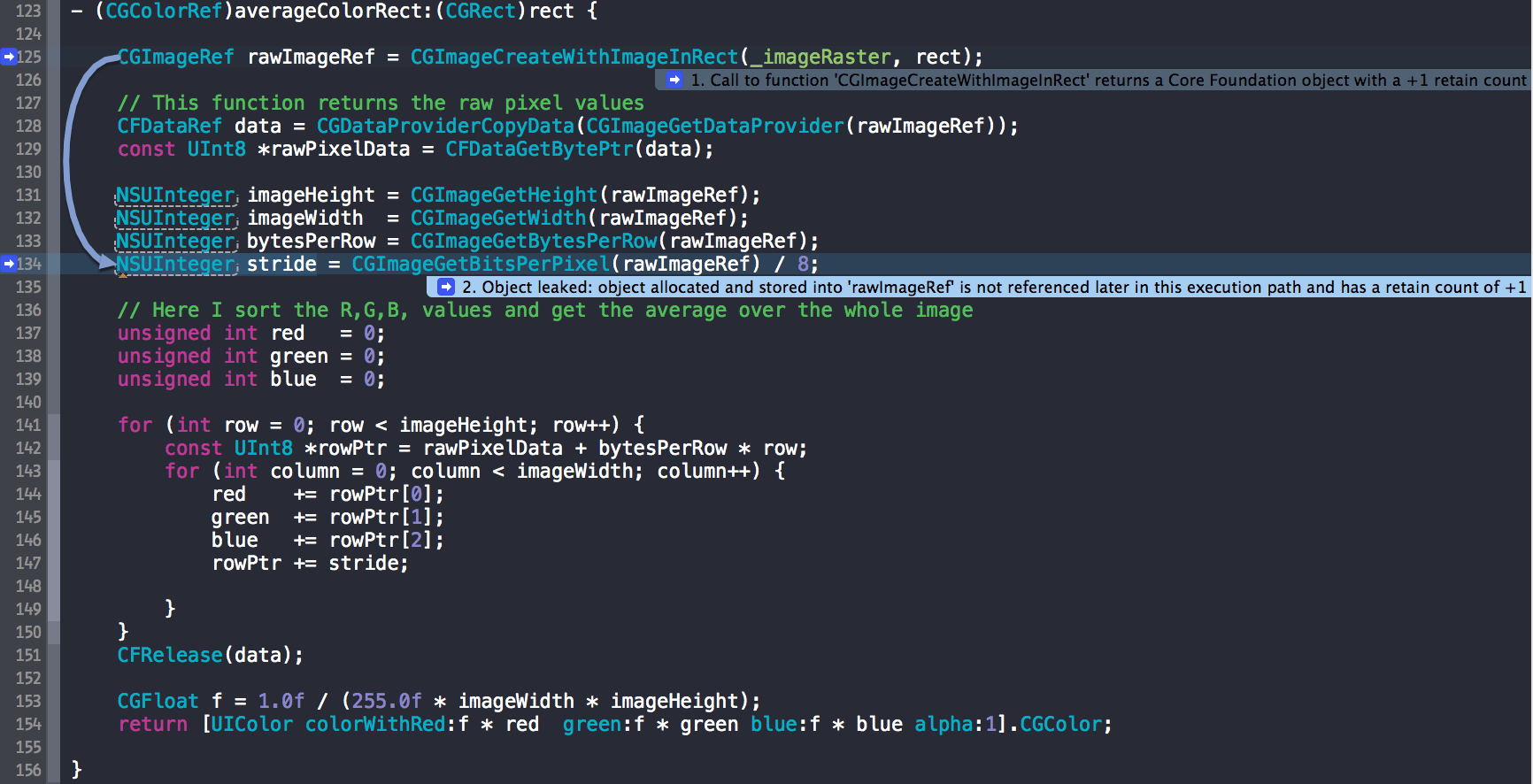Click CGImageCreateWithImageInRect function call

point(574,57)
